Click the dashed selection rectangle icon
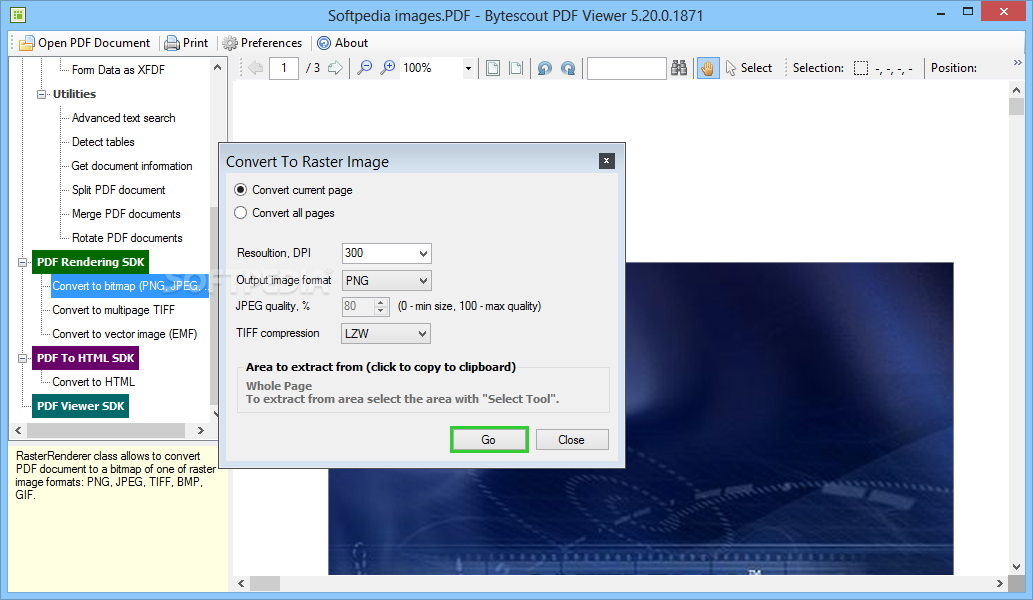Viewport: 1033px width, 600px height. (x=860, y=68)
